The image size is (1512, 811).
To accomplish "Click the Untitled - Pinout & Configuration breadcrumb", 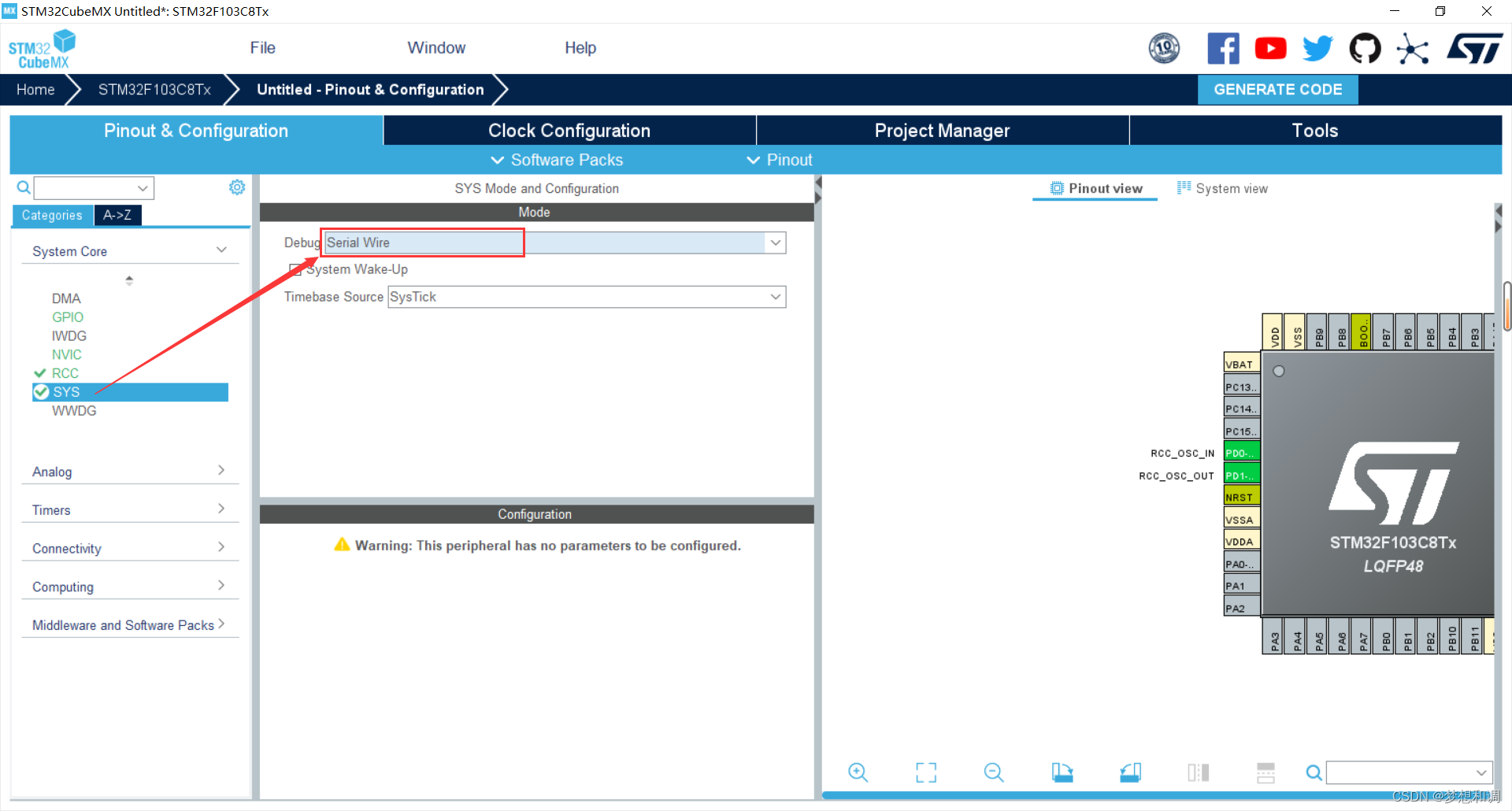I will [x=370, y=90].
